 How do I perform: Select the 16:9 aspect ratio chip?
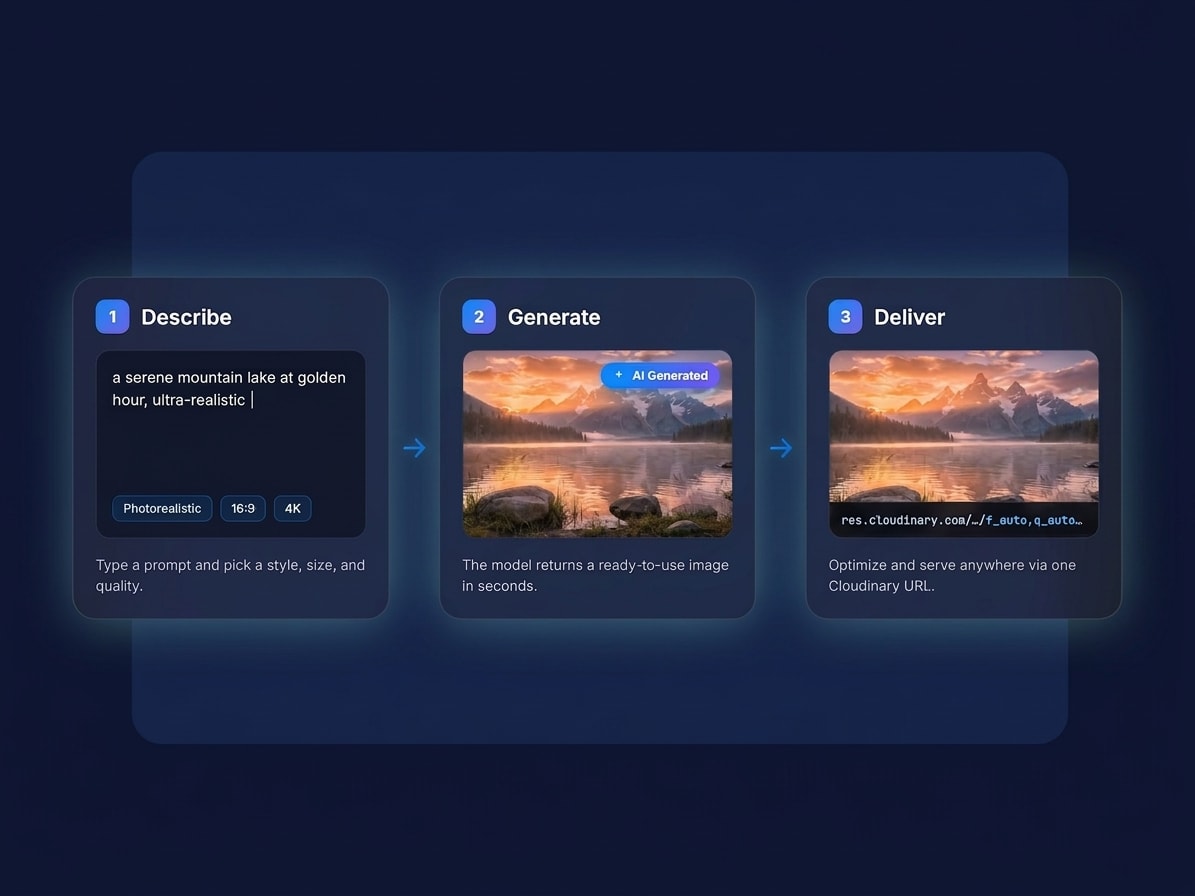coord(243,508)
